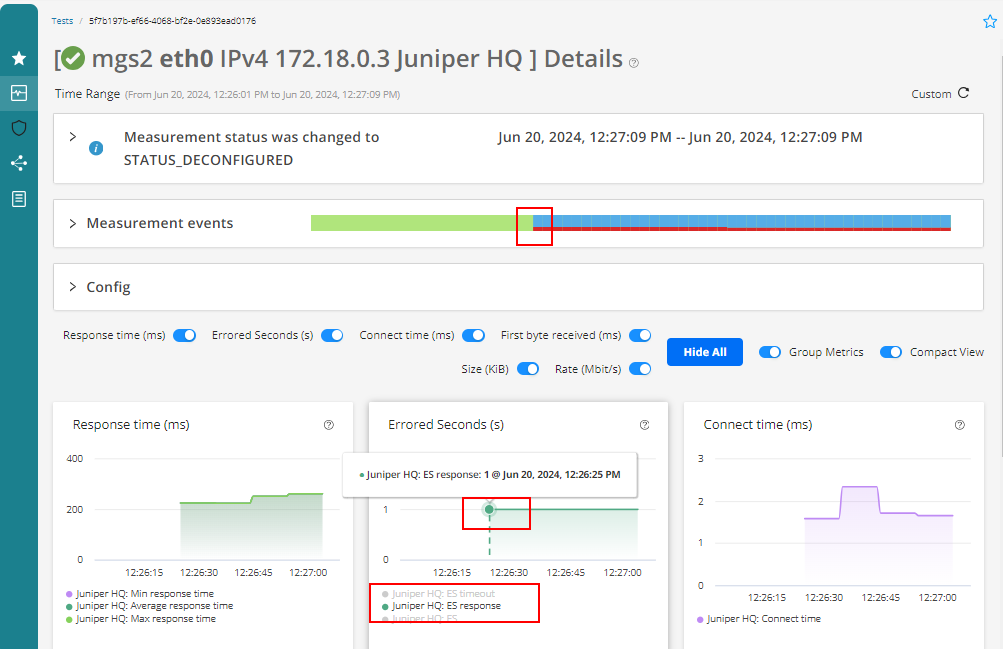The width and height of the screenshot is (1003, 649).
Task: Turn off the Compact View toggle
Action: (891, 352)
